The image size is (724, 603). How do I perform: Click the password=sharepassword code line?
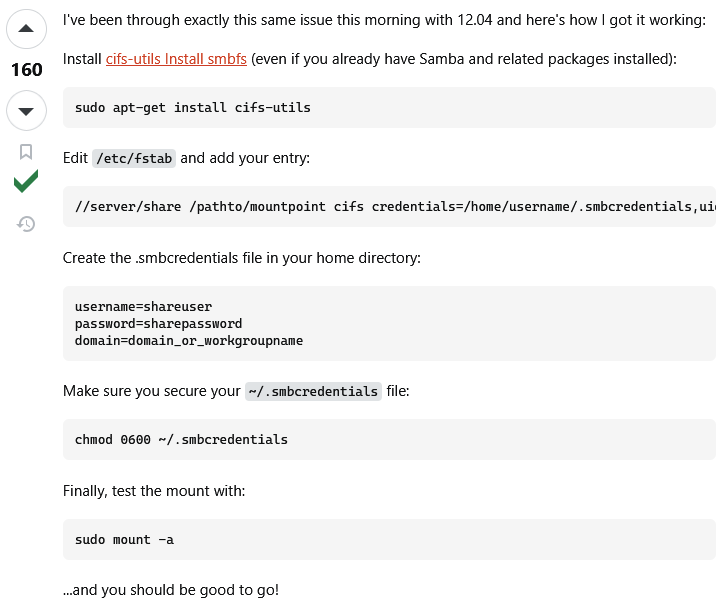pyautogui.click(x=158, y=324)
